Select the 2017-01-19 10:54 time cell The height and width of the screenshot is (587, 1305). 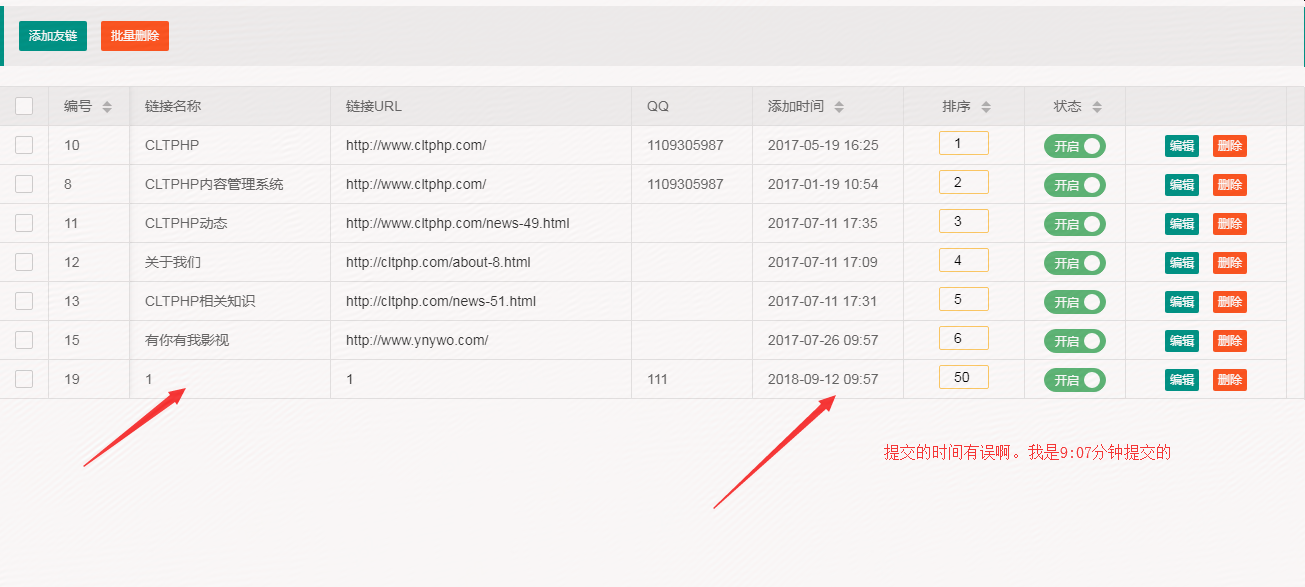828,184
